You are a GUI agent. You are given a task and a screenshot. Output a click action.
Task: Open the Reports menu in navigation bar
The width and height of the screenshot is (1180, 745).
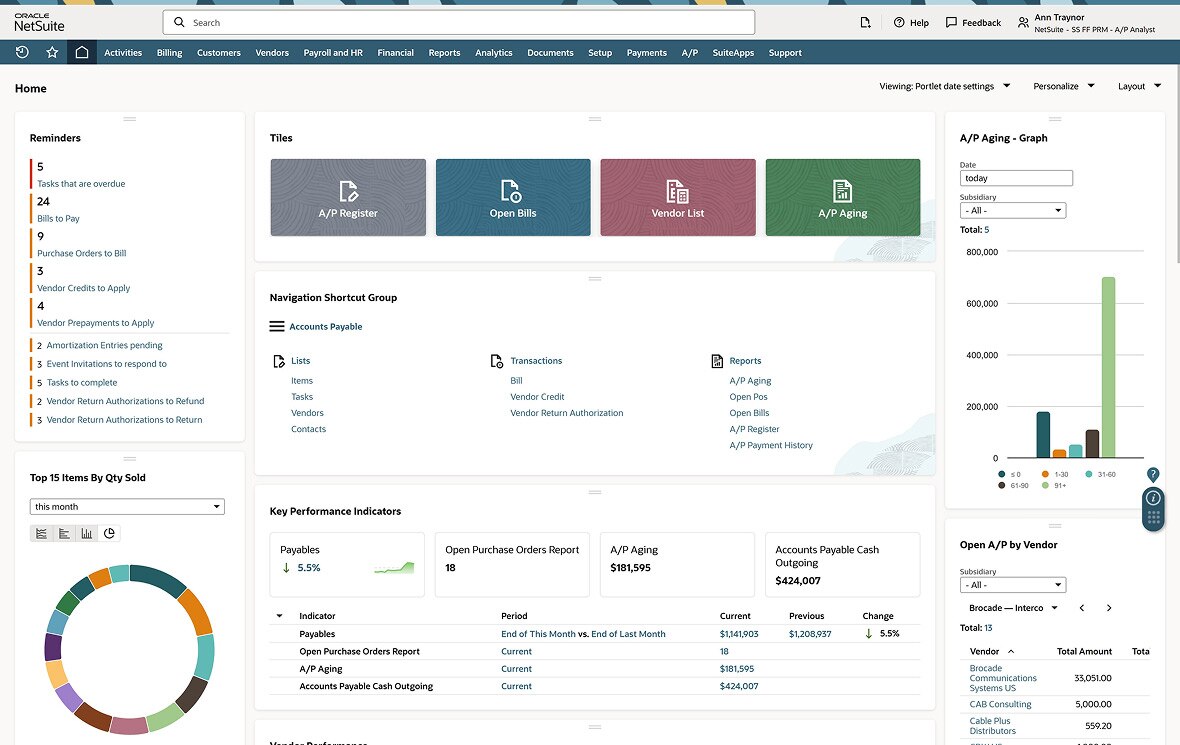pos(444,53)
